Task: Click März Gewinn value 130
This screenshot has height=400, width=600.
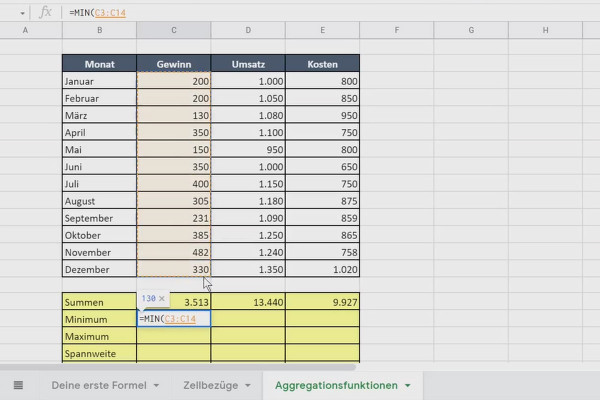Action: (x=174, y=115)
